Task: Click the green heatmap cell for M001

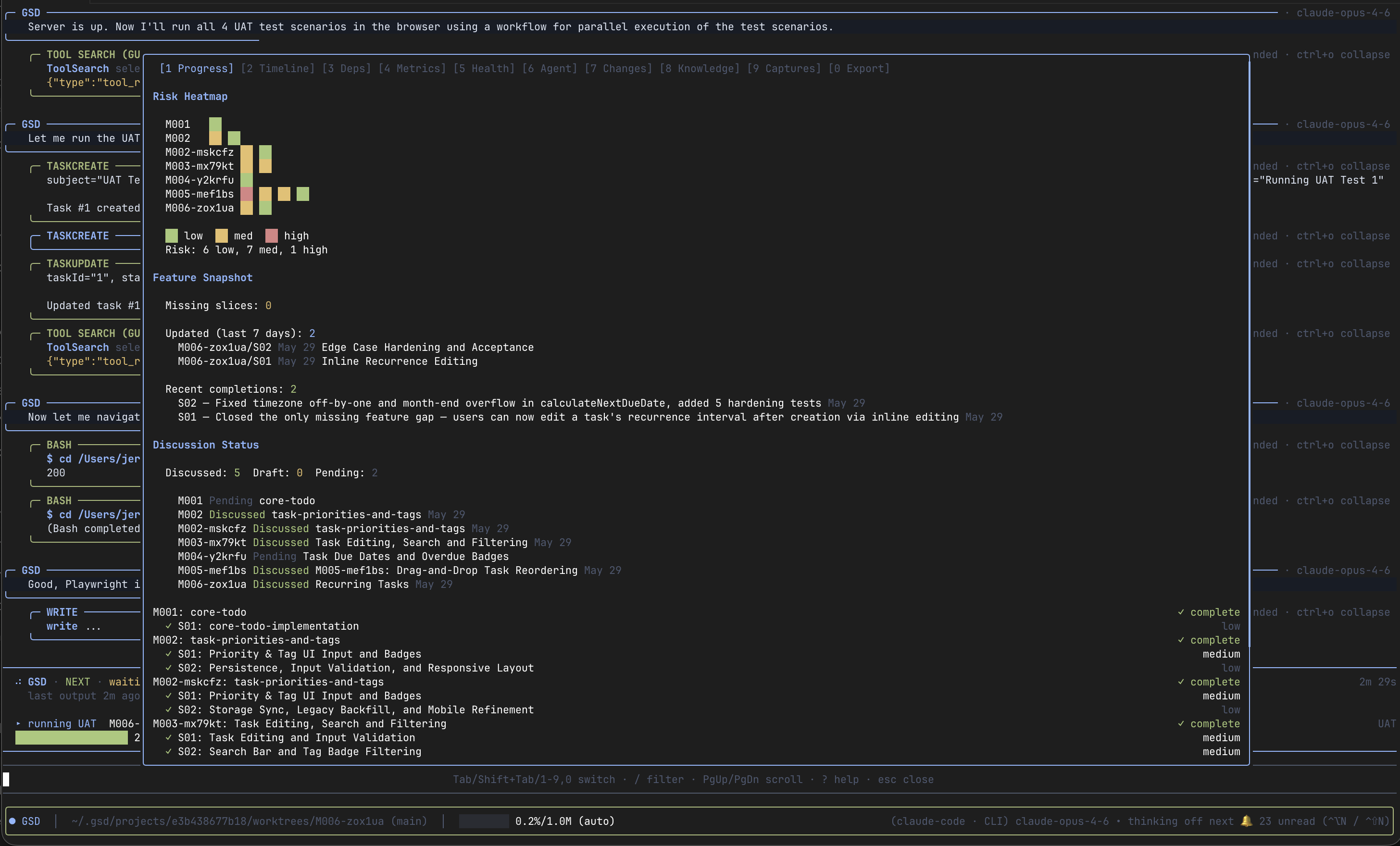Action: [215, 124]
